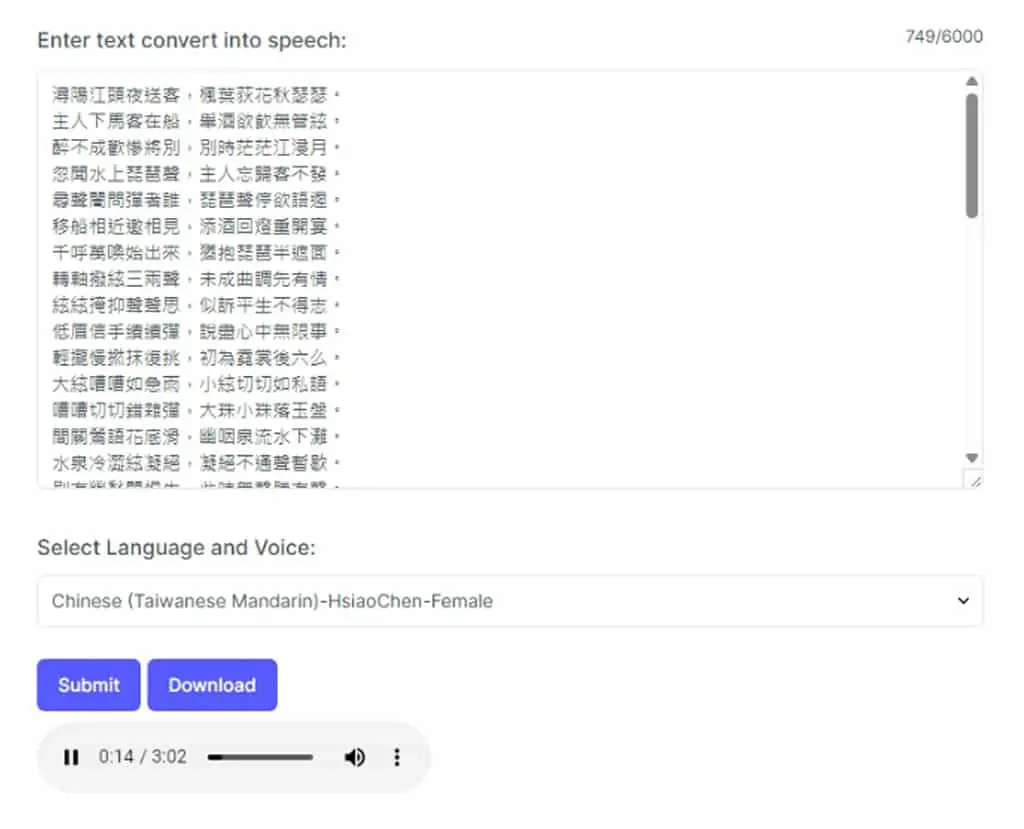Click the textarea scrollbar thumb
The image size is (1024, 829).
(972, 155)
